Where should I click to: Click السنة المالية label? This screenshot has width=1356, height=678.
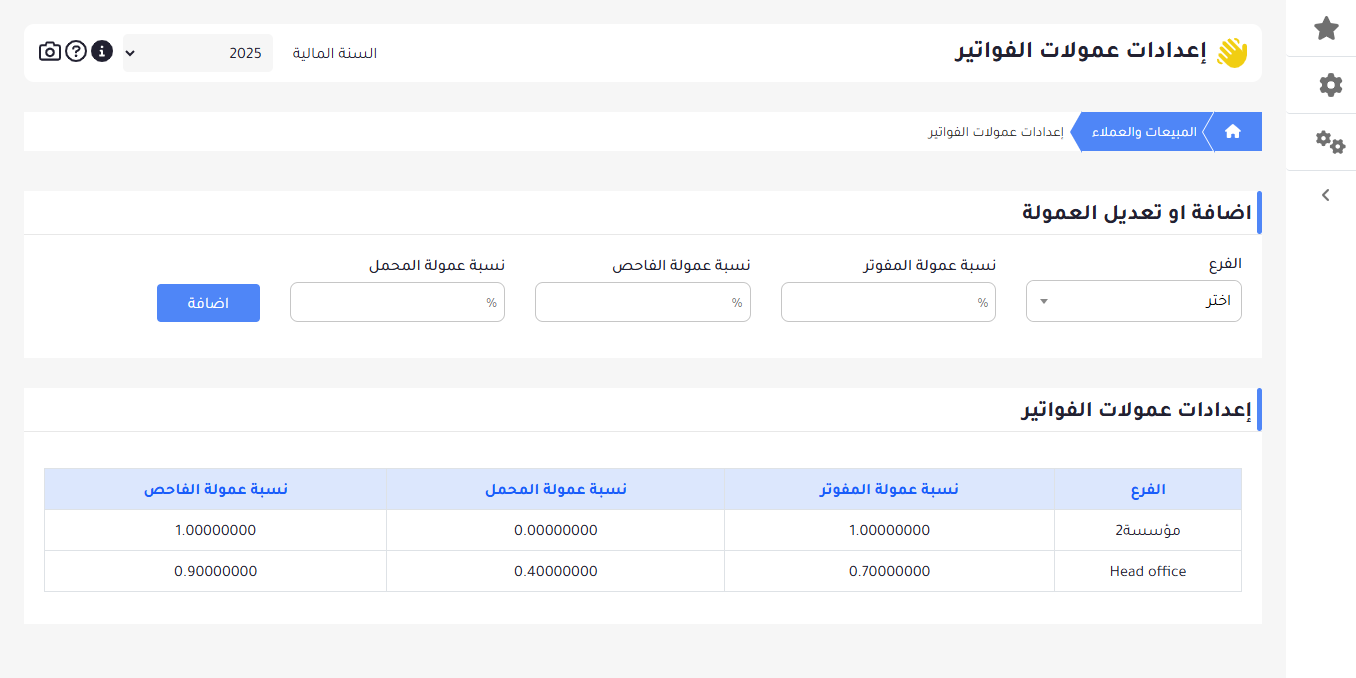[335, 53]
